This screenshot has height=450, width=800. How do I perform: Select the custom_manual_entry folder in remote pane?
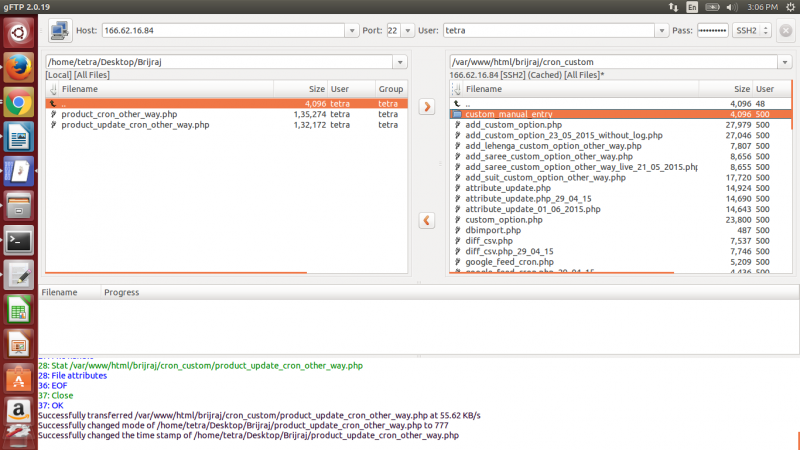point(620,114)
